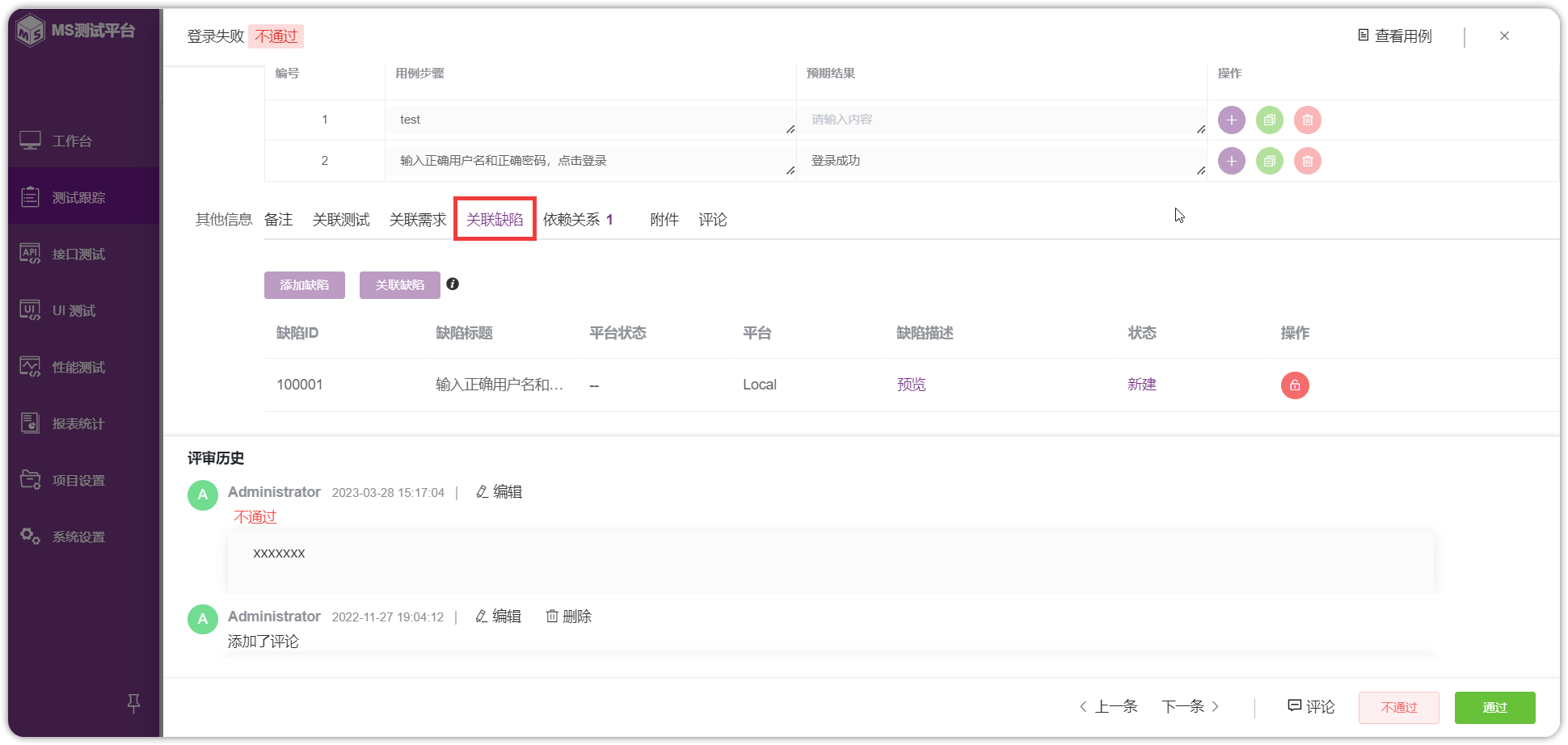
Task: Click the bottom 不通过 button
Action: [x=1399, y=708]
